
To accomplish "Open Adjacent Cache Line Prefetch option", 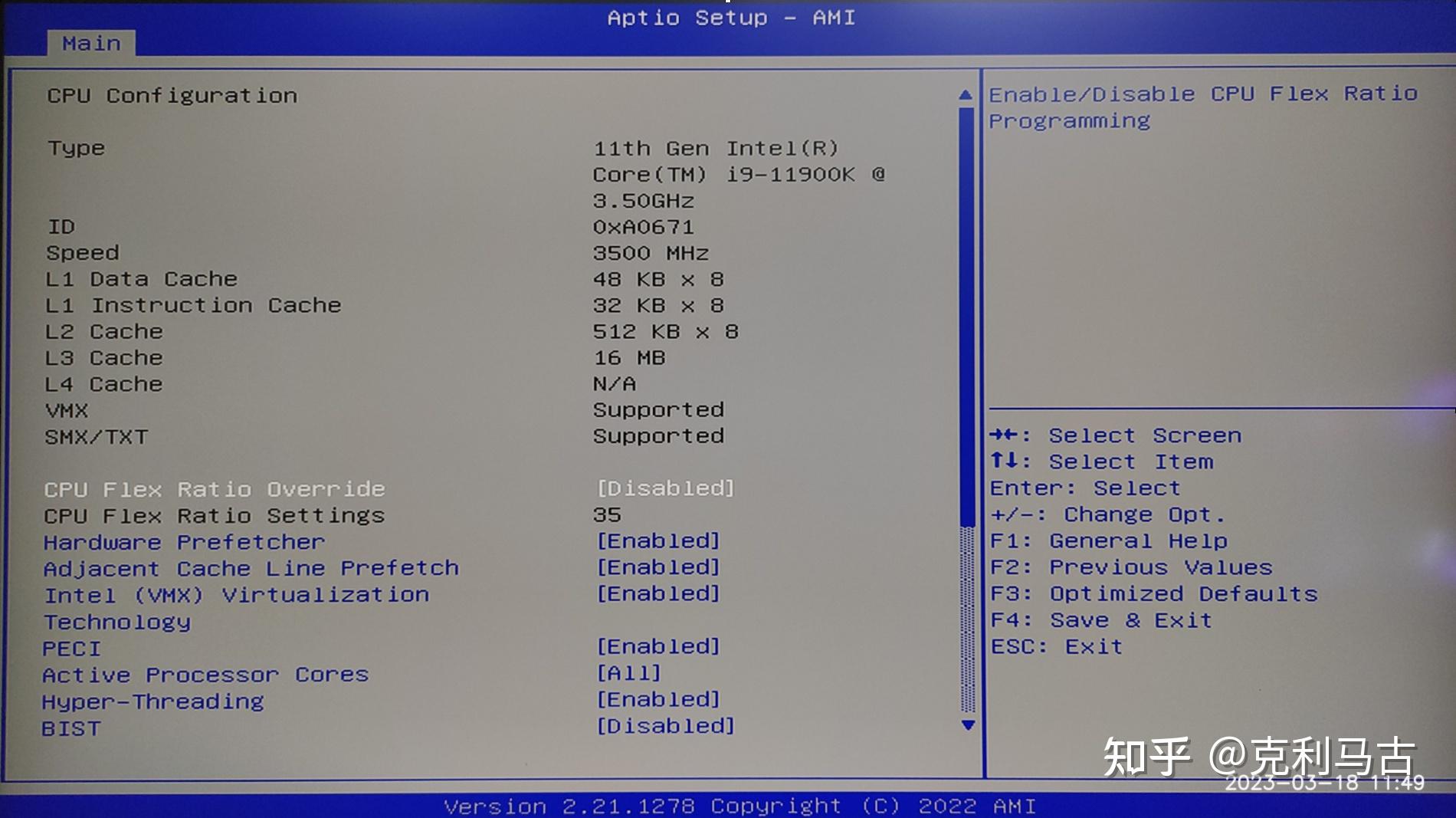I will tap(251, 568).
